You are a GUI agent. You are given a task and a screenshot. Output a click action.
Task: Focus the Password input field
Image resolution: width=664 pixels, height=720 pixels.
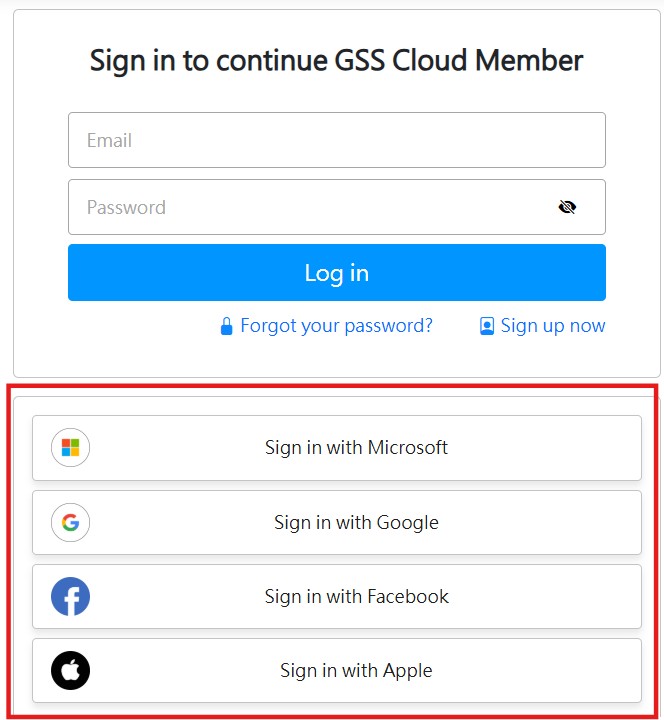pos(310,207)
